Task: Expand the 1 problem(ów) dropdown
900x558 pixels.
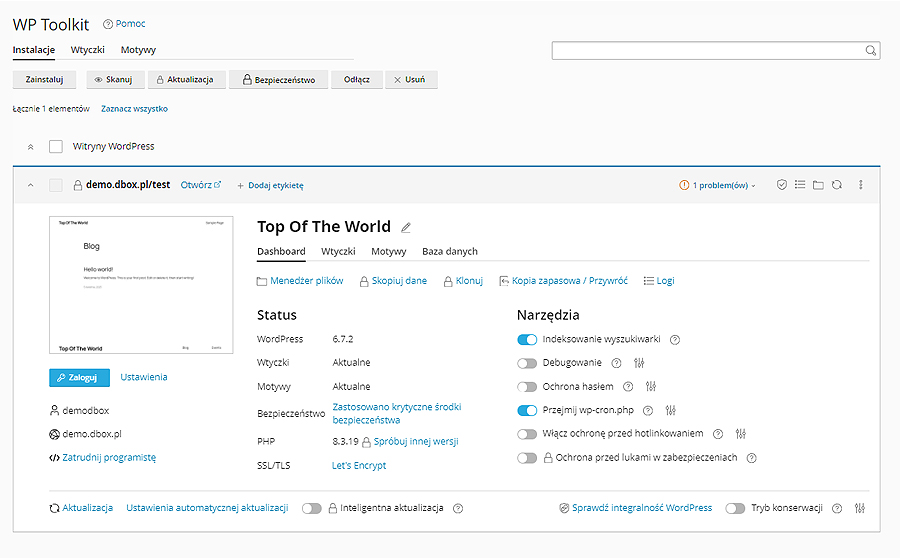Action: 718,185
